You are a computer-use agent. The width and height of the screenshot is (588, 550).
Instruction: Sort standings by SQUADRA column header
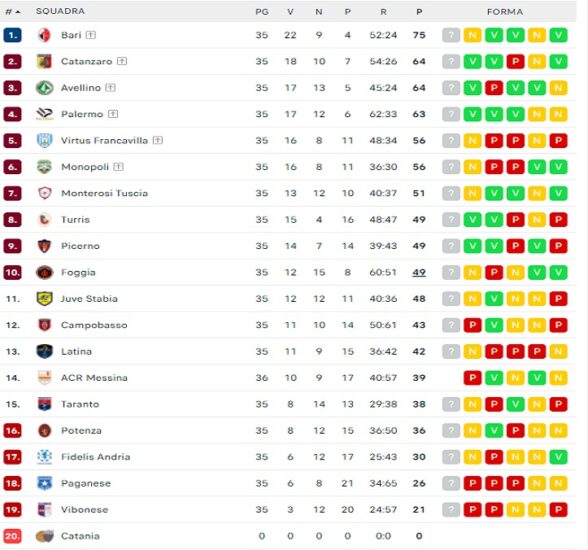(x=60, y=11)
